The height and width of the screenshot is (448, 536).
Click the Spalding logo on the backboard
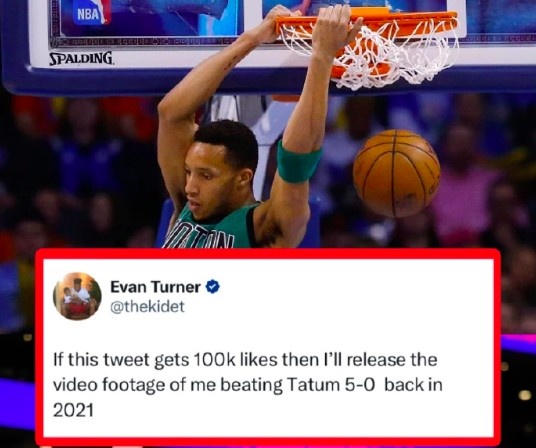[x=81, y=58]
